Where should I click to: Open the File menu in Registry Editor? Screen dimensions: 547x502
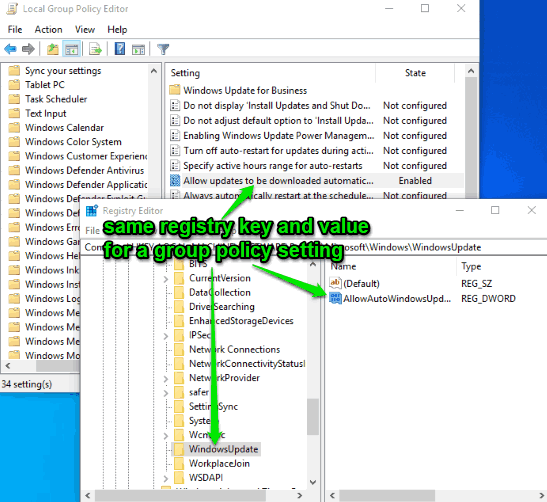(92, 231)
